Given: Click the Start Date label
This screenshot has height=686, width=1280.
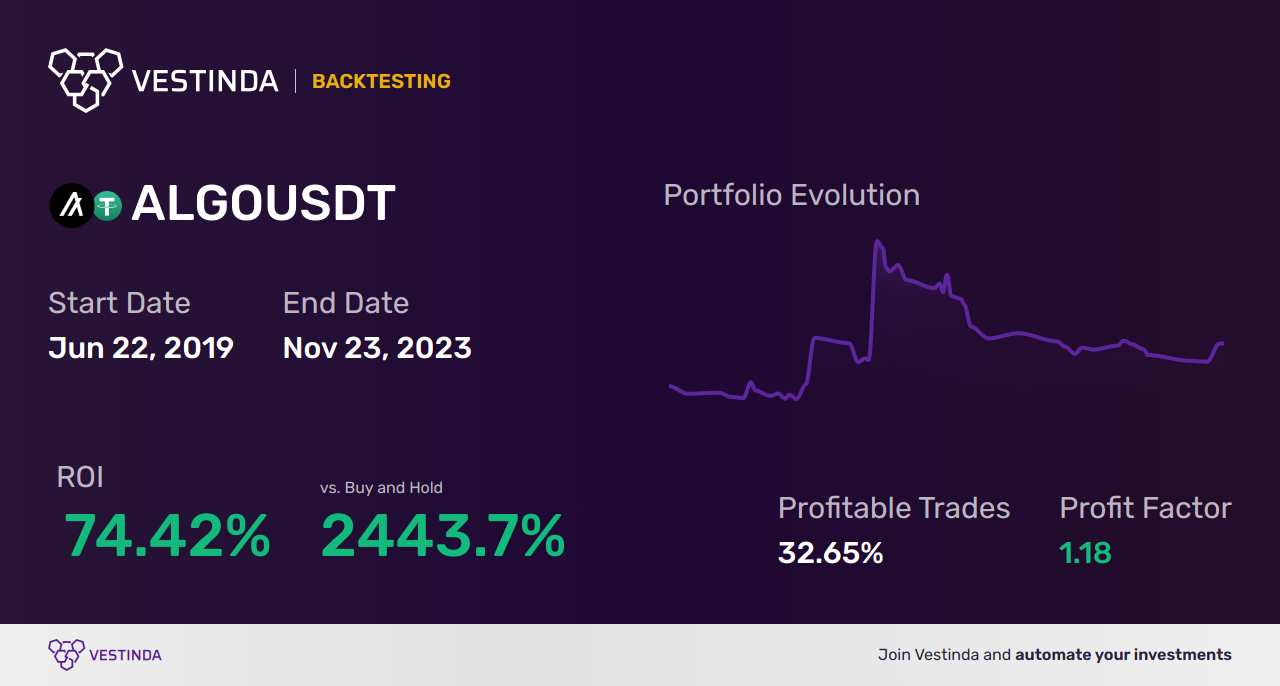Looking at the screenshot, I should pos(119,303).
